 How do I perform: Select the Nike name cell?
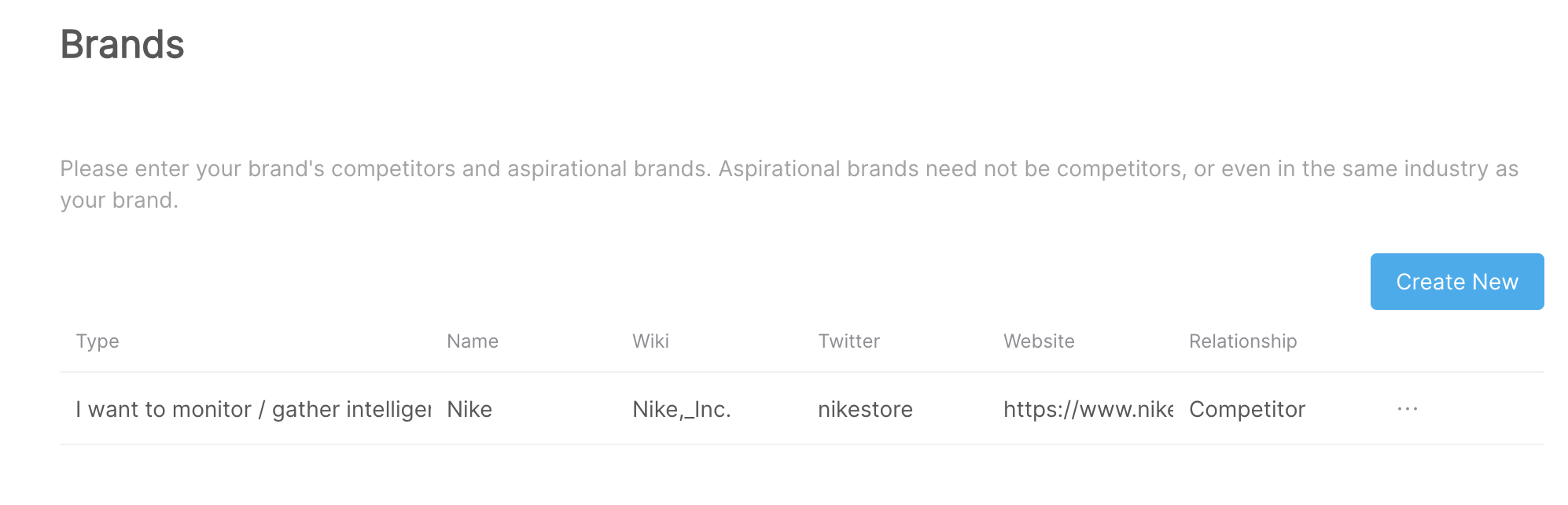pos(469,408)
